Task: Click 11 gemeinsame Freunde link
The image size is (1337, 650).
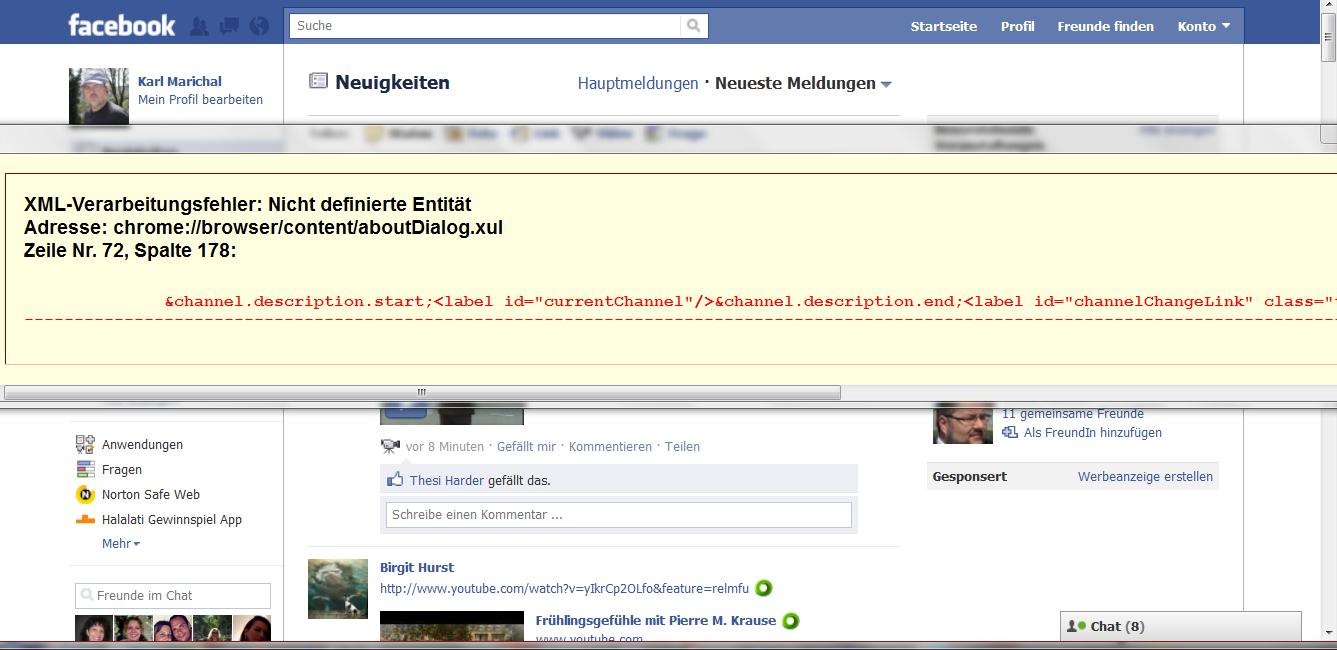Action: [x=1073, y=413]
